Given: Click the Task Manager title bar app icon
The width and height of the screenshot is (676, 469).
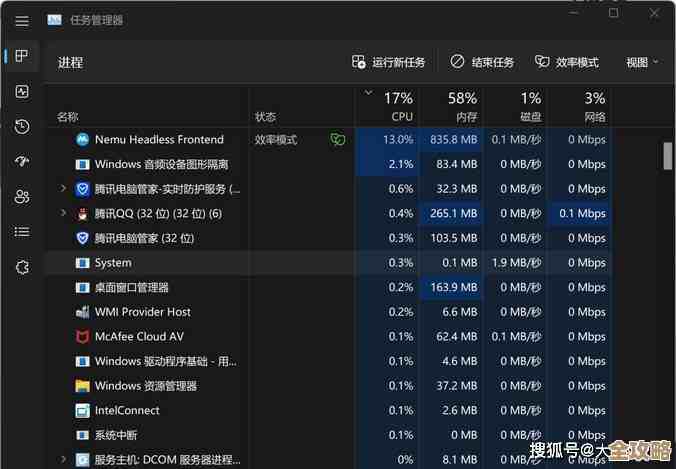Looking at the screenshot, I should [54, 20].
